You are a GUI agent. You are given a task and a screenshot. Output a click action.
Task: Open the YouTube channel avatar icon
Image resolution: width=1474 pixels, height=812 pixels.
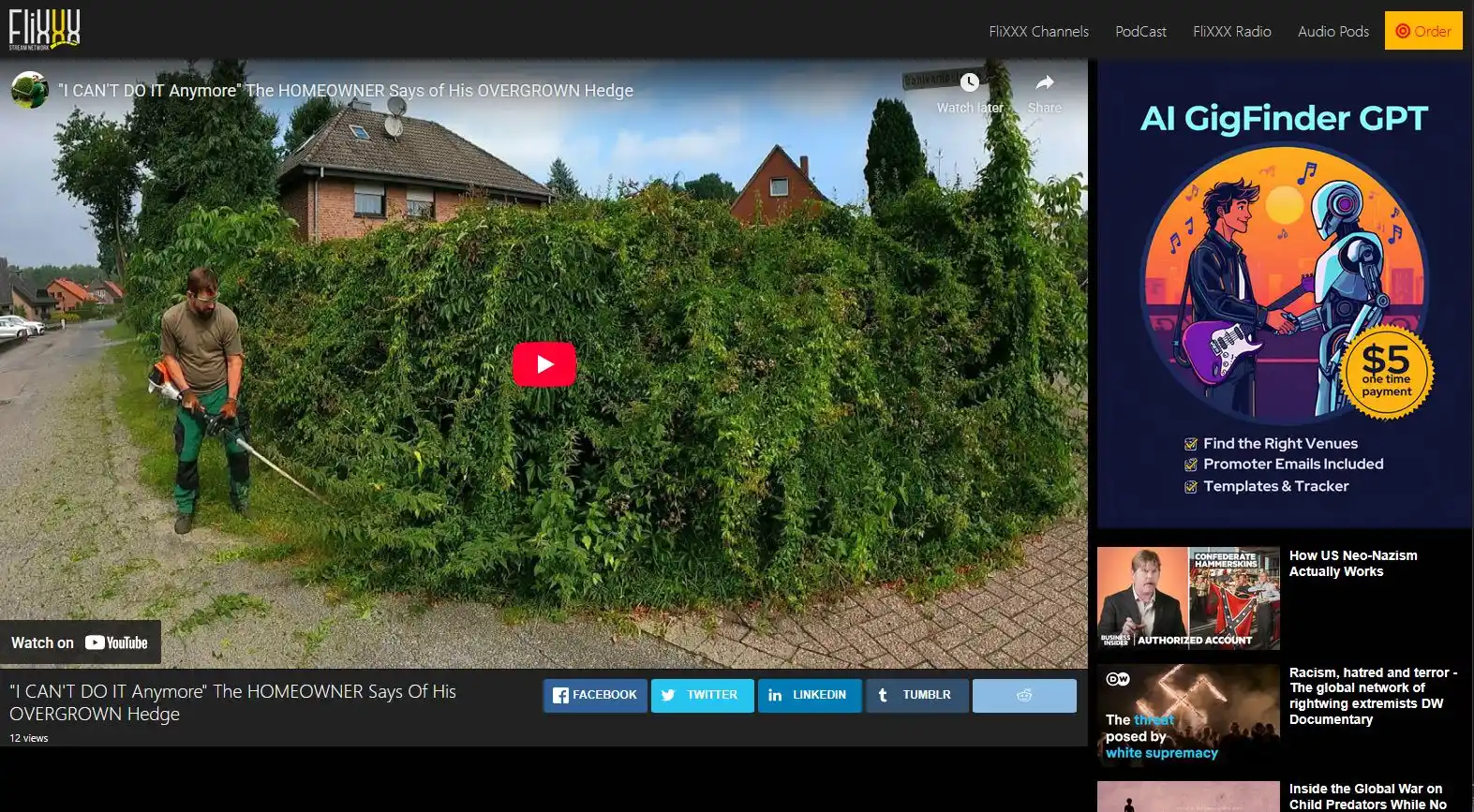click(30, 91)
